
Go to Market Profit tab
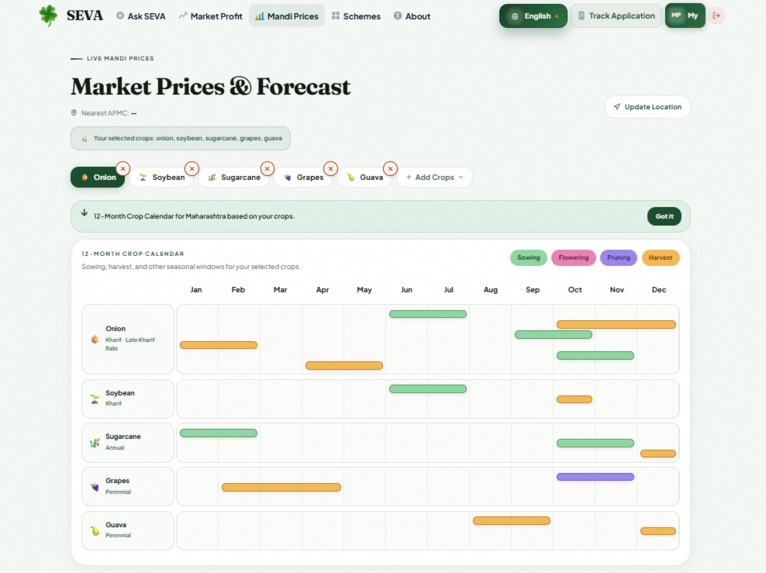click(211, 16)
